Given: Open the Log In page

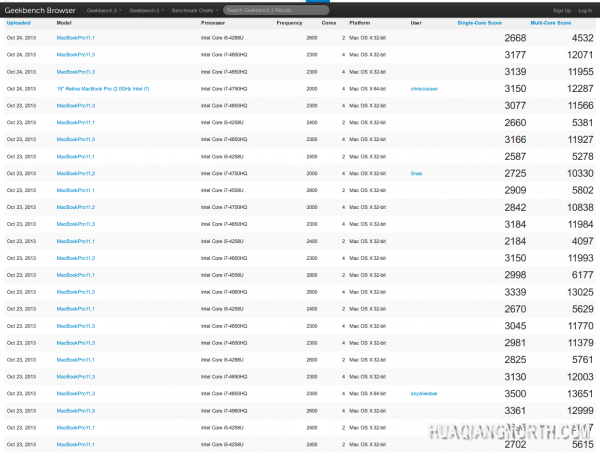Looking at the screenshot, I should [x=585, y=10].
